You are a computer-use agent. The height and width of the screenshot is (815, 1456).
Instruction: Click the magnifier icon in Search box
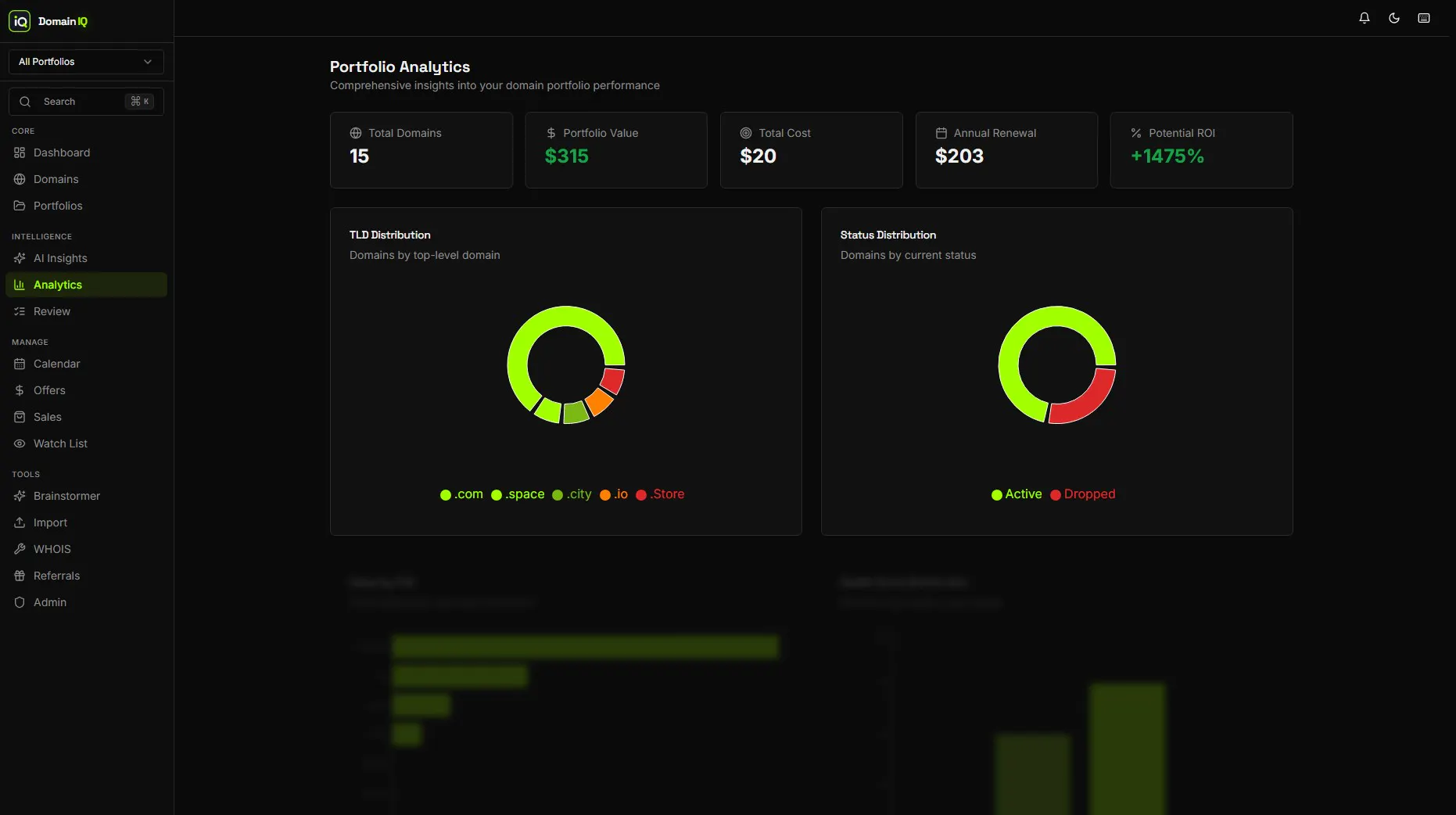click(25, 102)
